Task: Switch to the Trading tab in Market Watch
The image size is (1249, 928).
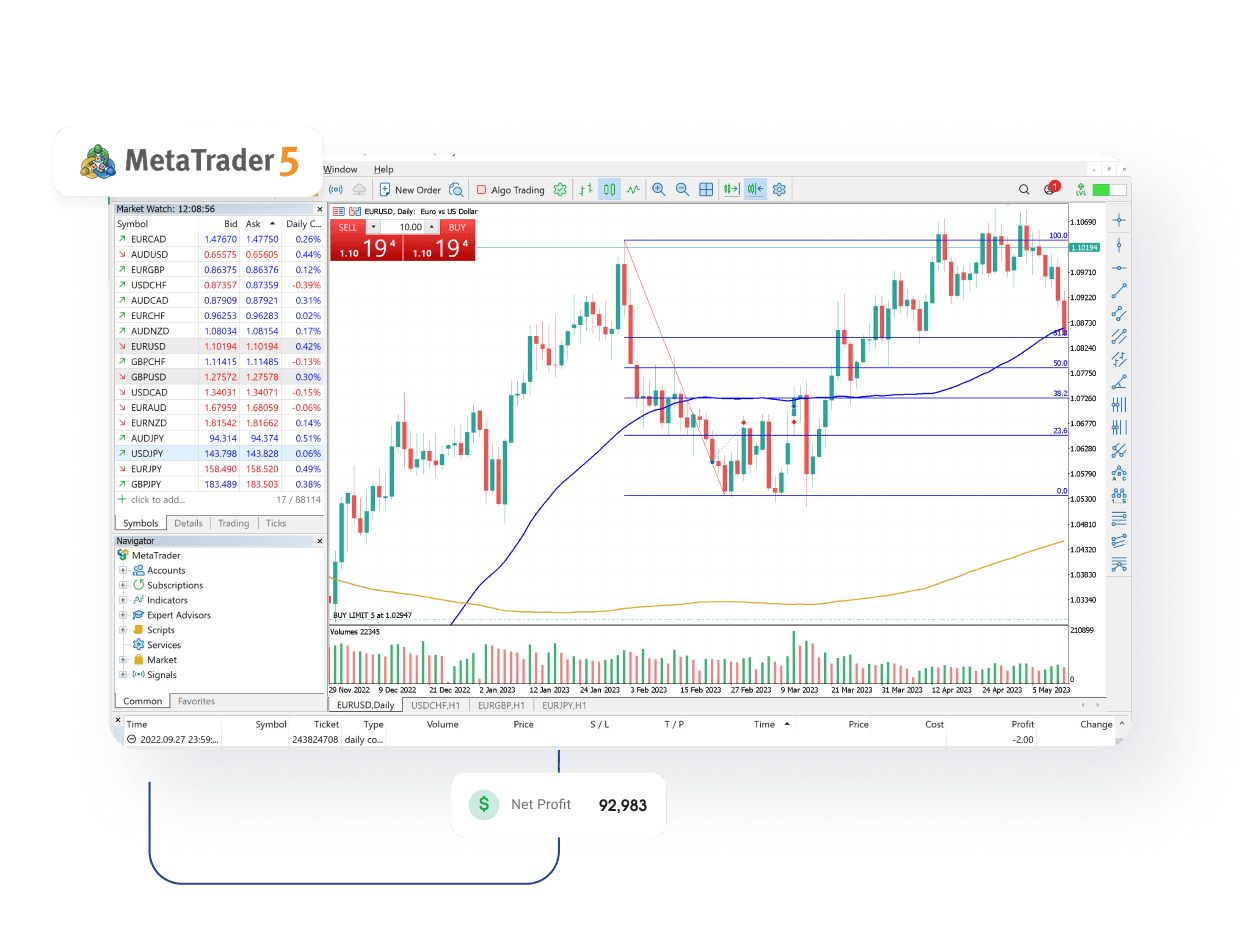Action: pyautogui.click(x=234, y=523)
